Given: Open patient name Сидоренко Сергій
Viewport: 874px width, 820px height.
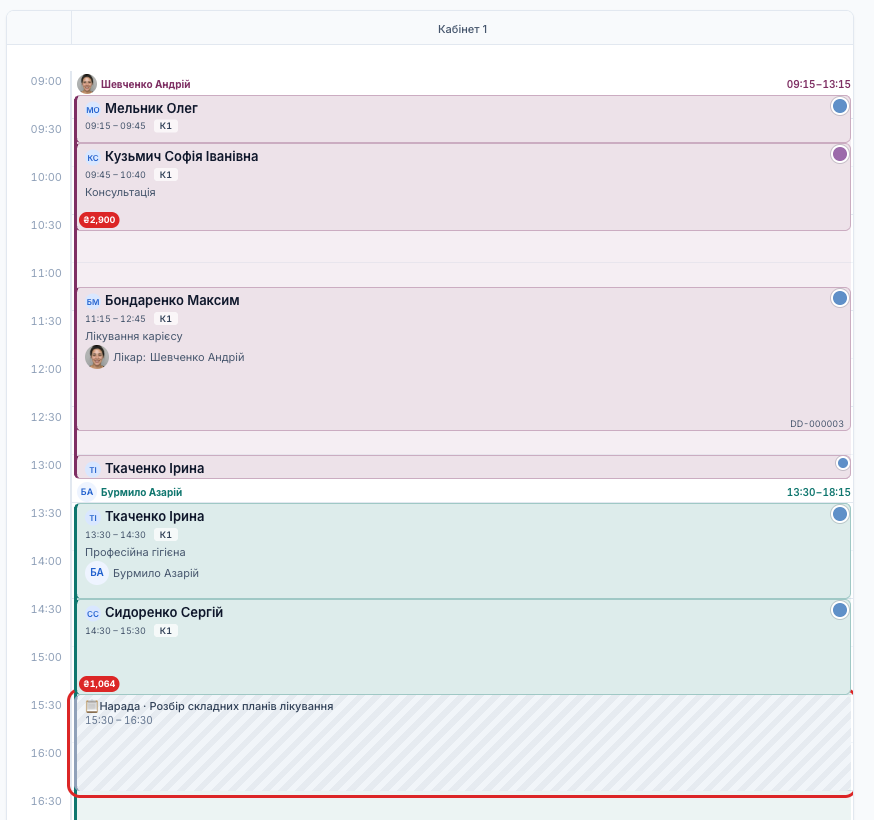Looking at the screenshot, I should click(x=164, y=612).
